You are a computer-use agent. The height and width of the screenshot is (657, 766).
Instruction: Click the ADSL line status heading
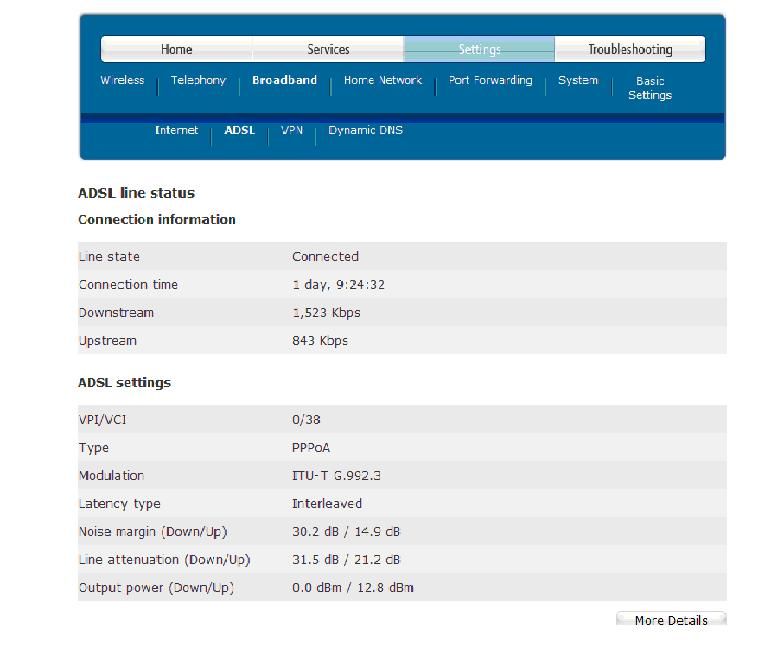coord(136,193)
